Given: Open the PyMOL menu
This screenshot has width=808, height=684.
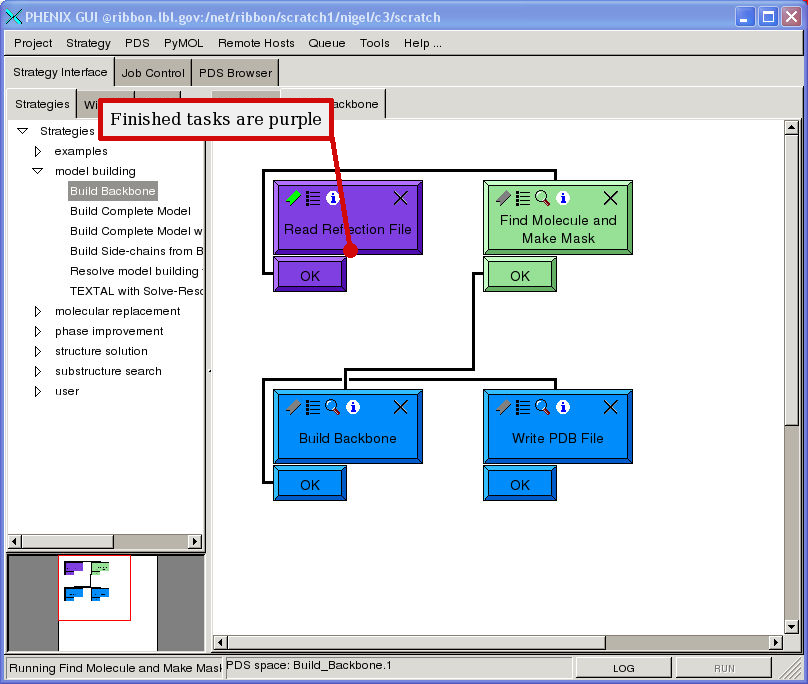Looking at the screenshot, I should point(183,43).
